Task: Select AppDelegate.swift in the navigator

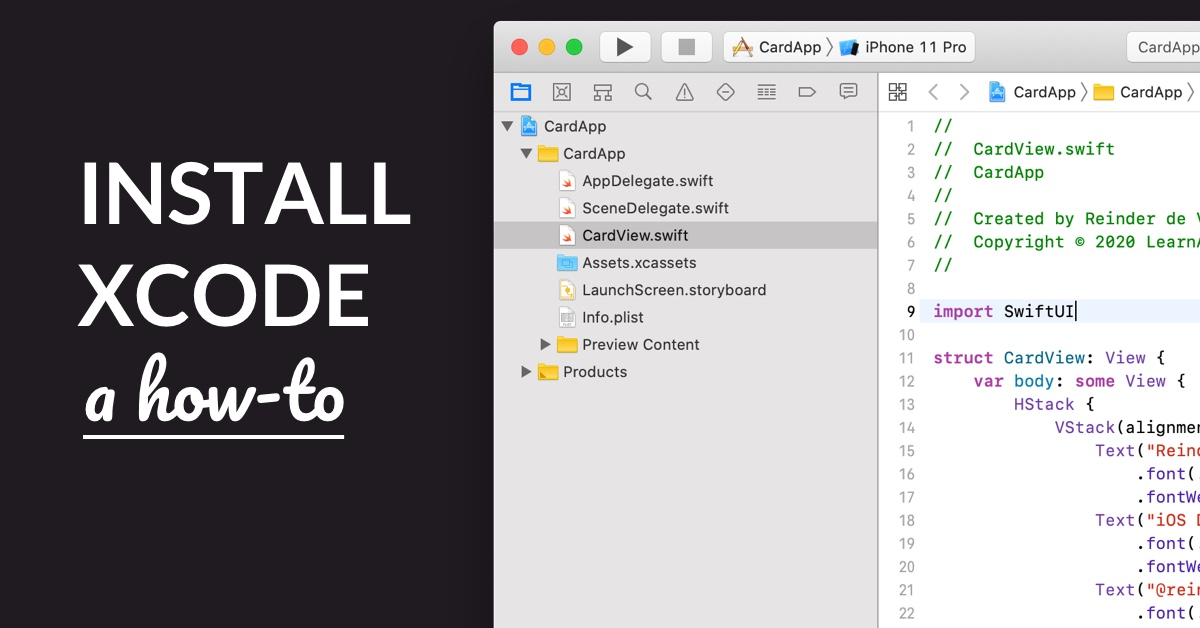Action: point(648,181)
